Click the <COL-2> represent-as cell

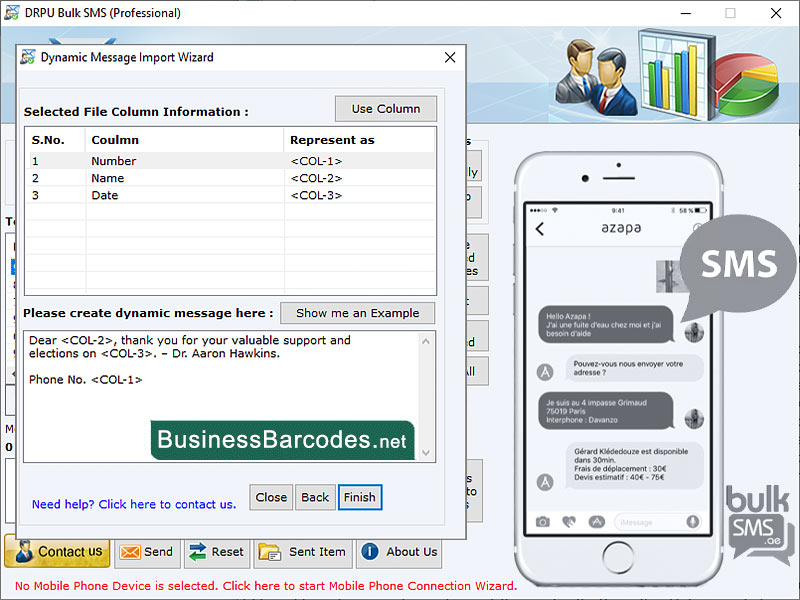(x=316, y=178)
